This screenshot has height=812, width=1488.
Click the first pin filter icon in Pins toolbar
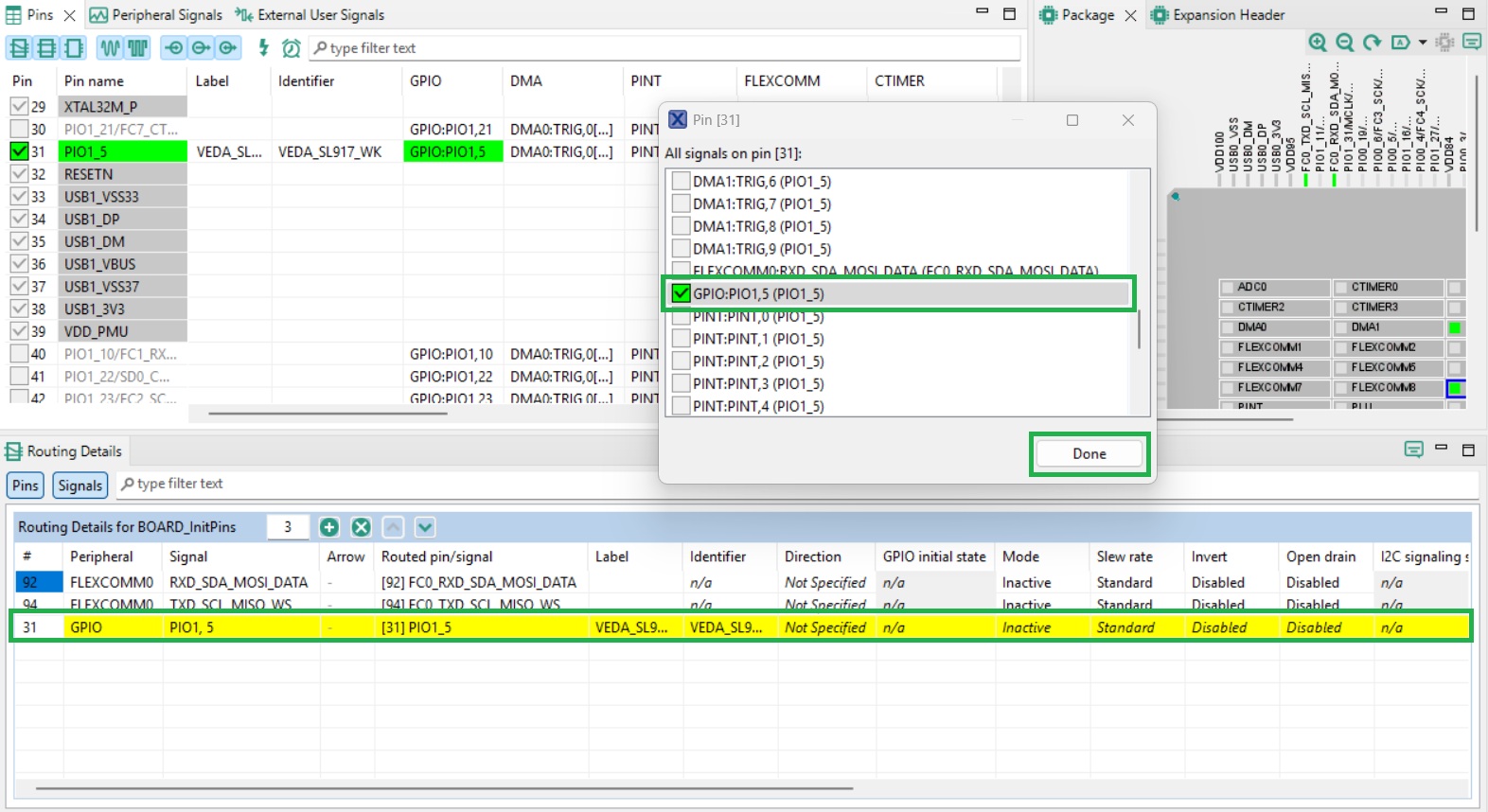click(19, 47)
